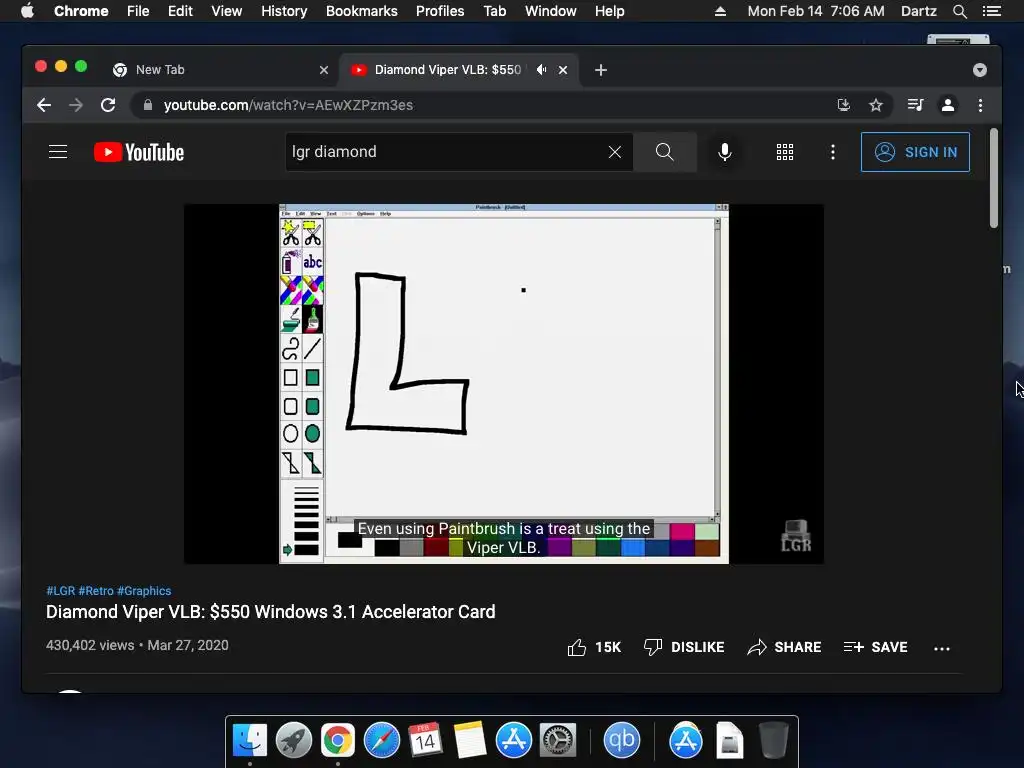1024x768 pixels.
Task: Click the YouTube search magnifier button
Action: click(x=664, y=152)
